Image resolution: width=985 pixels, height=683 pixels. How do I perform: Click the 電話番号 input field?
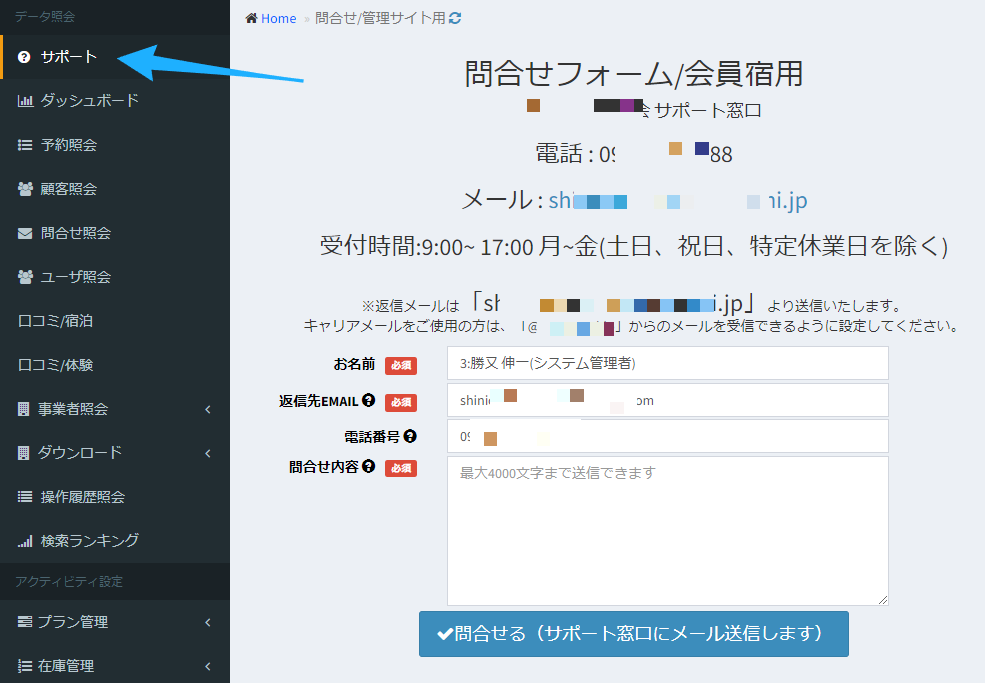668,436
